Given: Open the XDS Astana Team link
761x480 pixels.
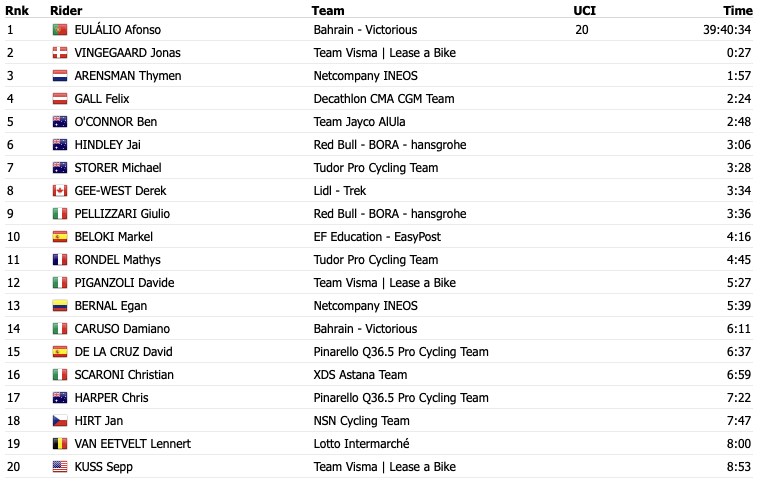Looking at the screenshot, I should [360, 375].
